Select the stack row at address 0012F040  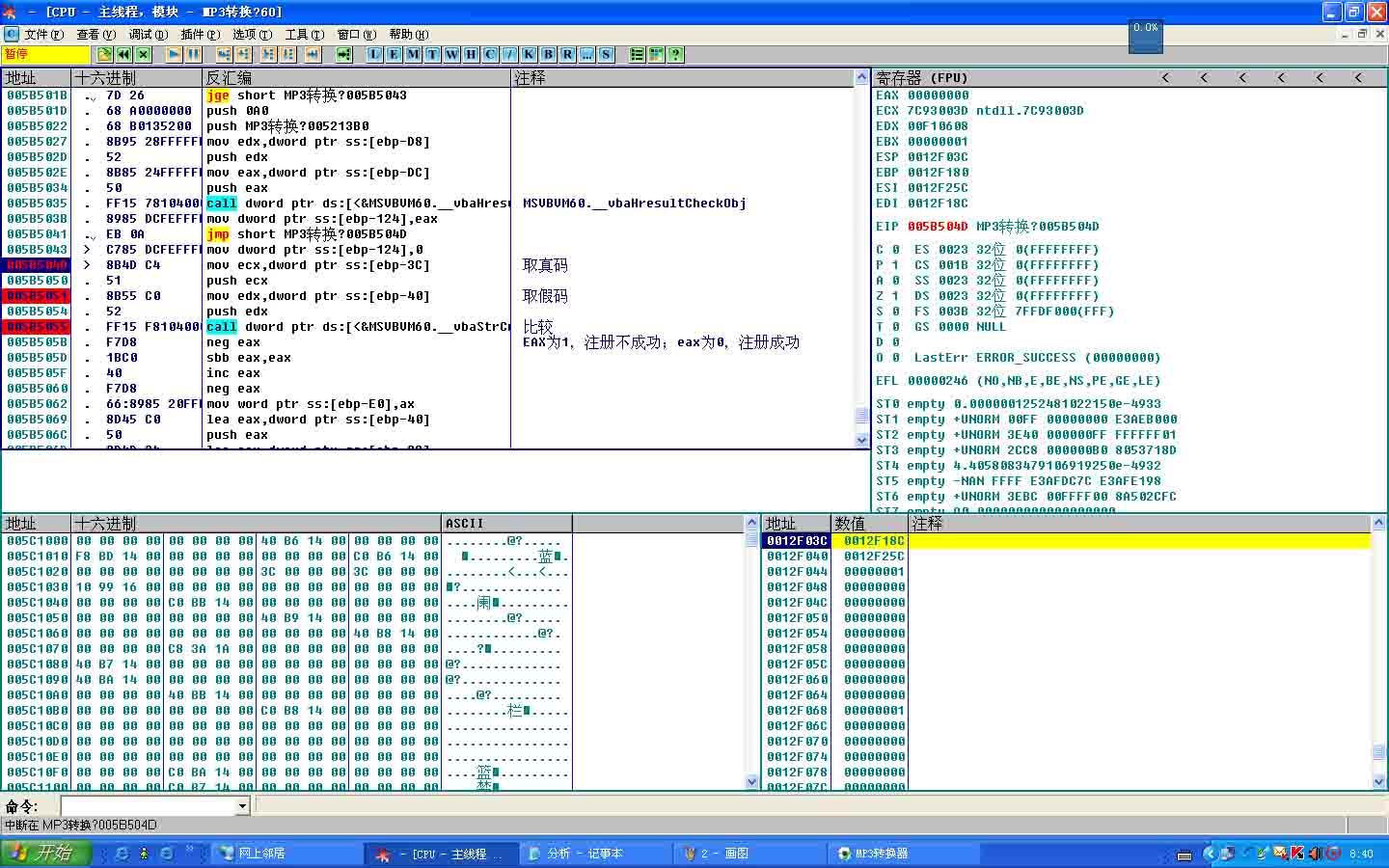click(1068, 556)
